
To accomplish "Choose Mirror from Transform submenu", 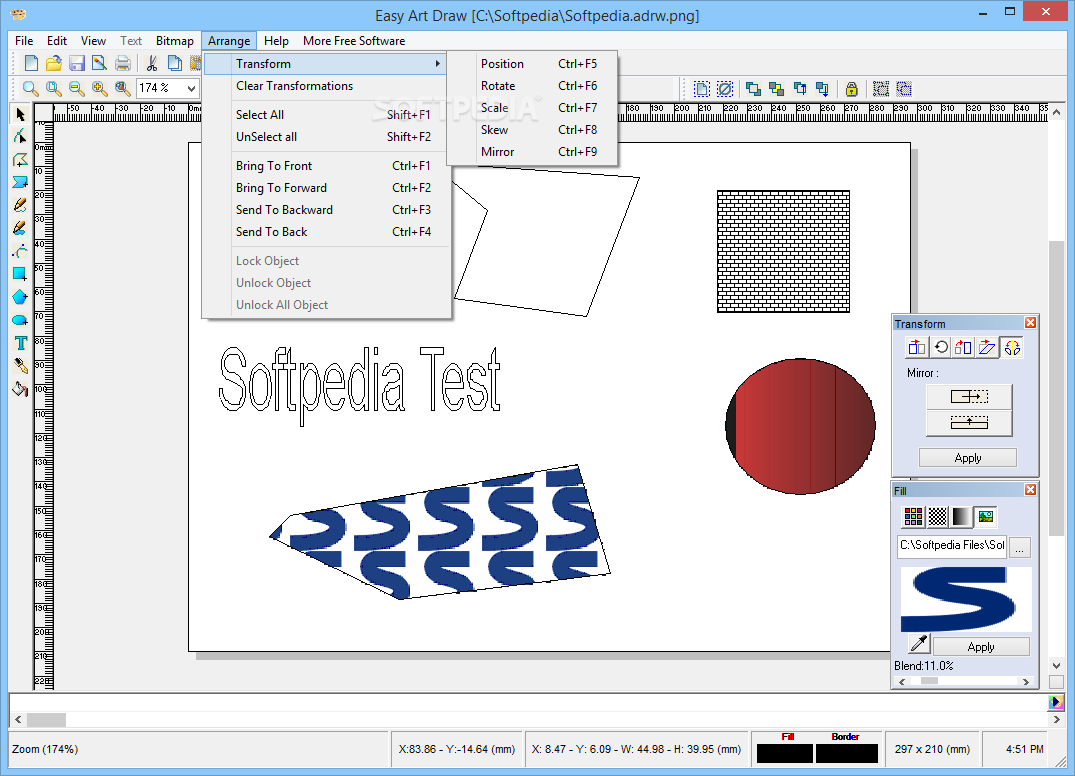I will pyautogui.click(x=533, y=152).
